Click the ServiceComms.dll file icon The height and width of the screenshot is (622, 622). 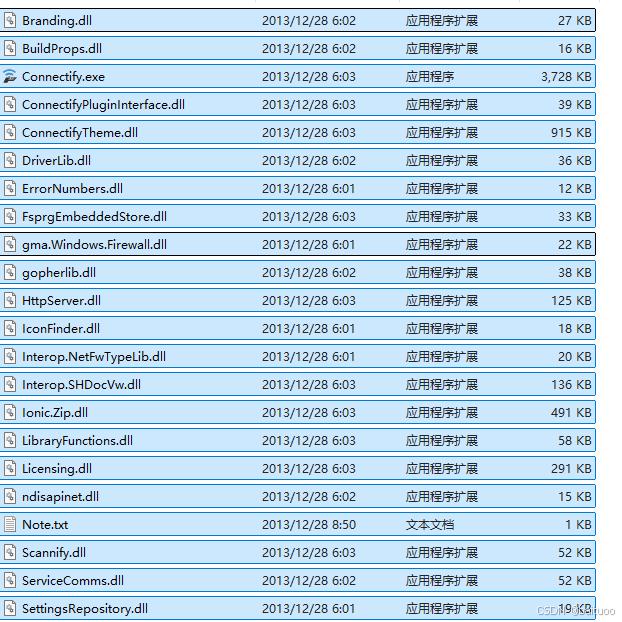coord(10,580)
